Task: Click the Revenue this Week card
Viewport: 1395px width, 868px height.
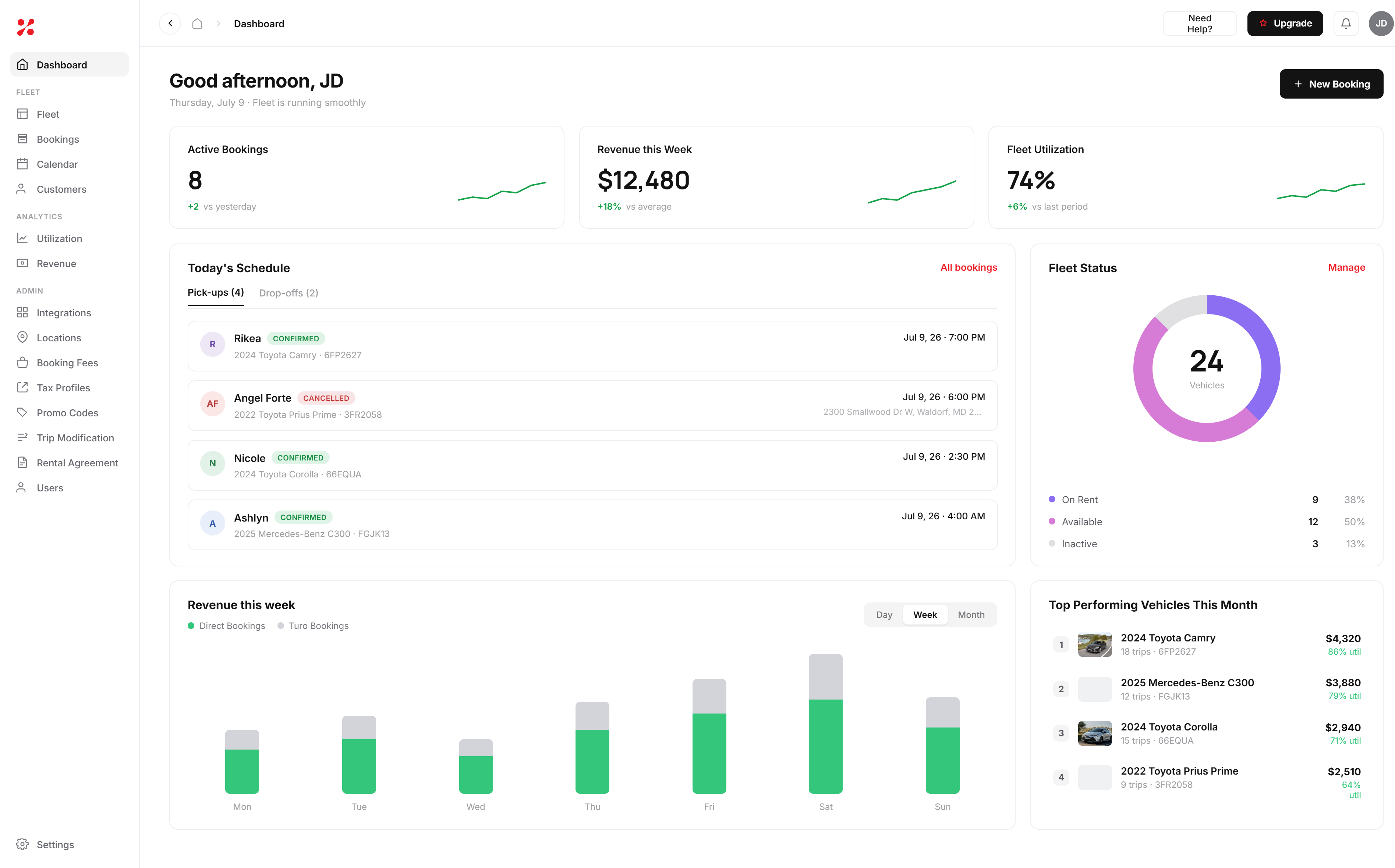Action: point(776,177)
